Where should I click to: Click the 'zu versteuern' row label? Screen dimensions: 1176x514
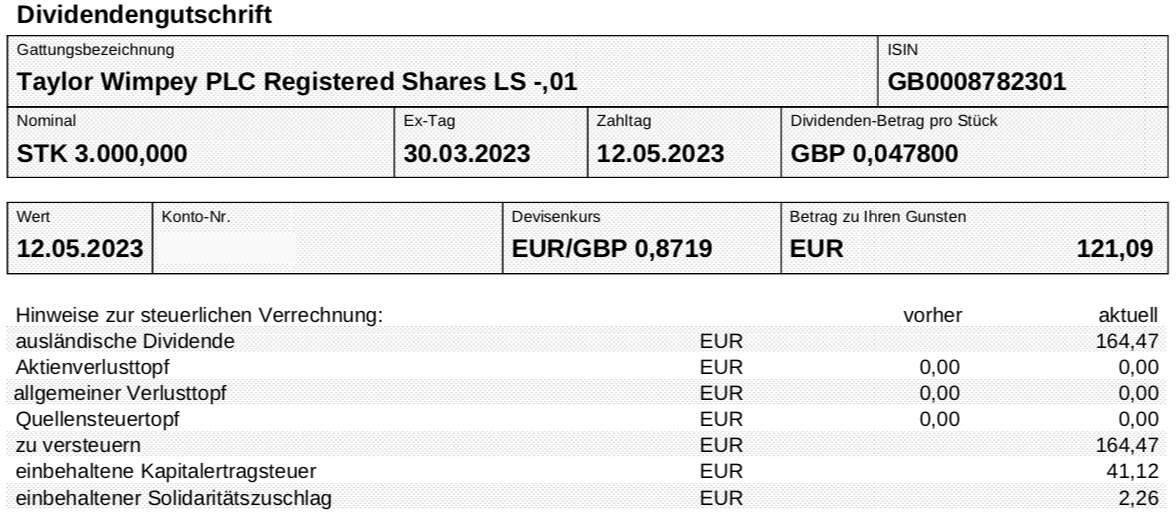[78, 445]
